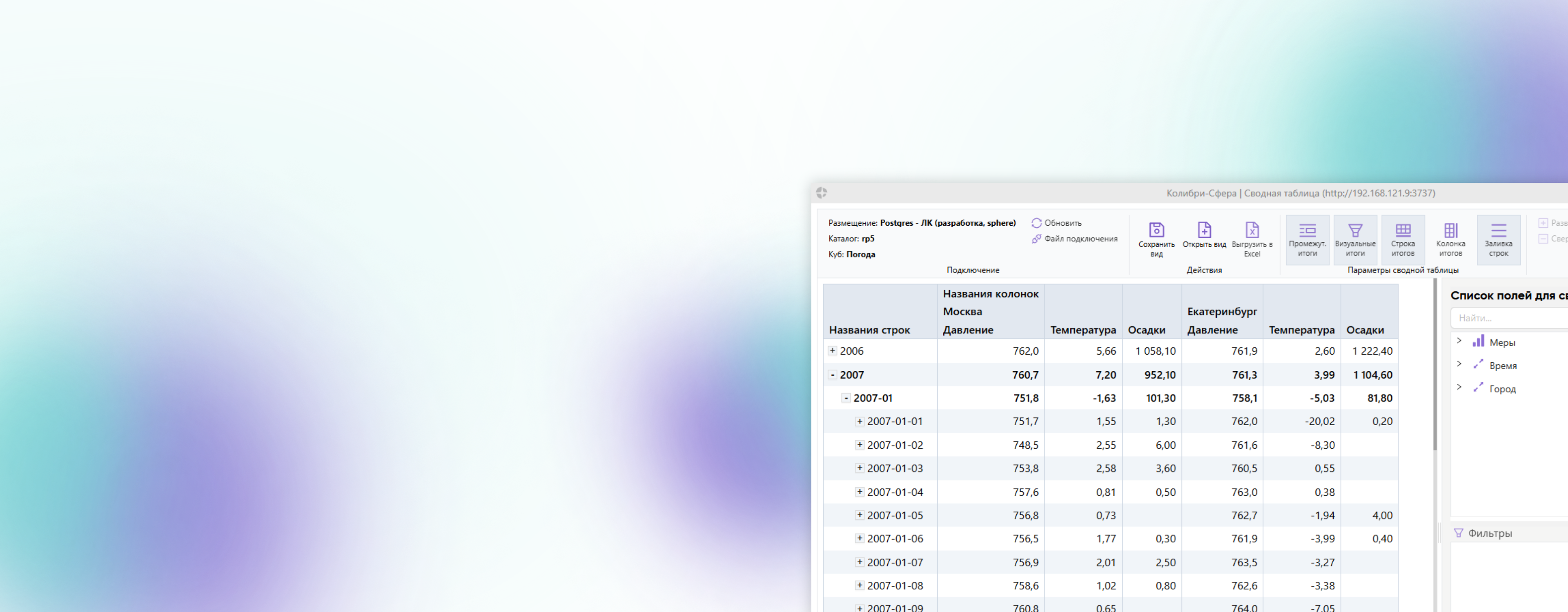Expand the 2007-01-06 row
This screenshot has height=612, width=1568.
(x=860, y=538)
